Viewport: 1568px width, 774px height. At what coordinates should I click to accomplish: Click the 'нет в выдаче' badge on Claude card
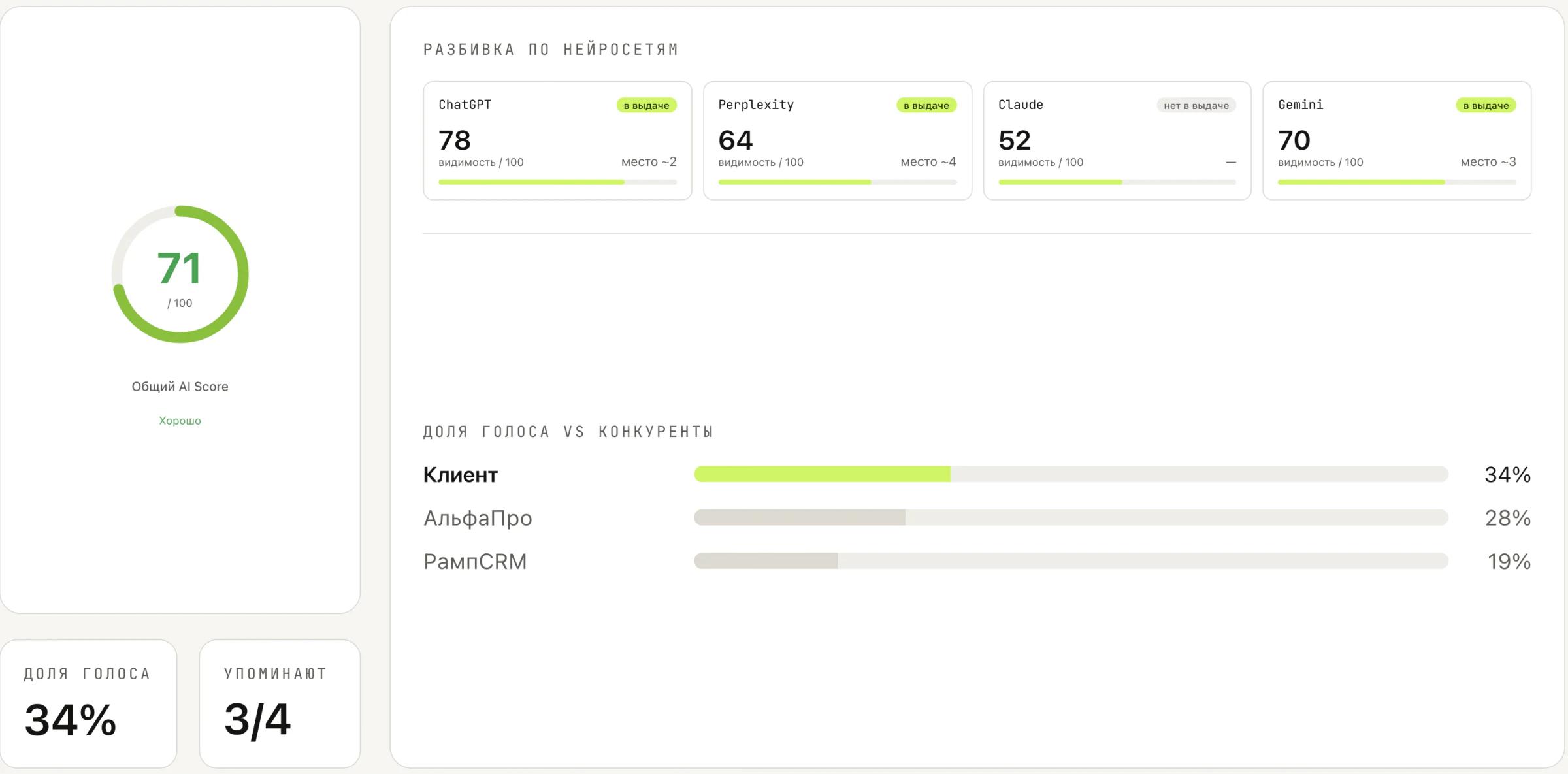pyautogui.click(x=1196, y=105)
